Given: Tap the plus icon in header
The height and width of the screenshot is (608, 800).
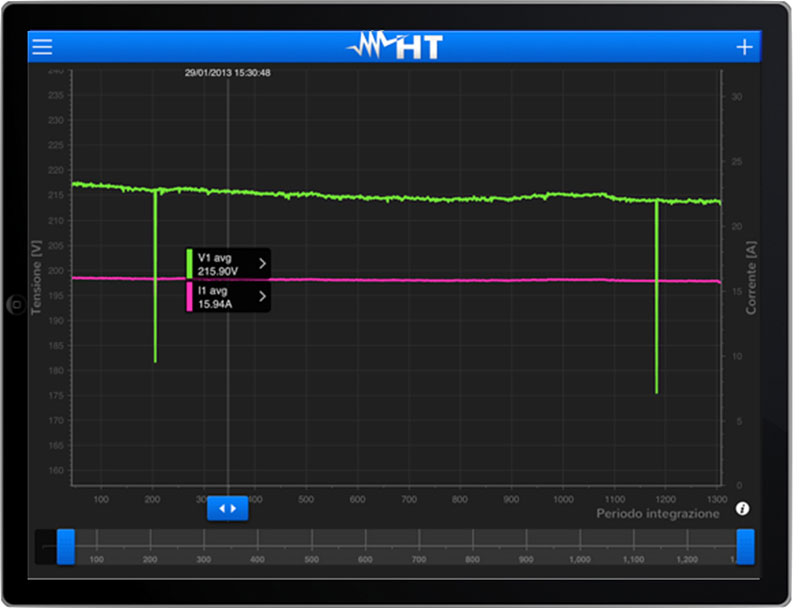Looking at the screenshot, I should tap(744, 47).
